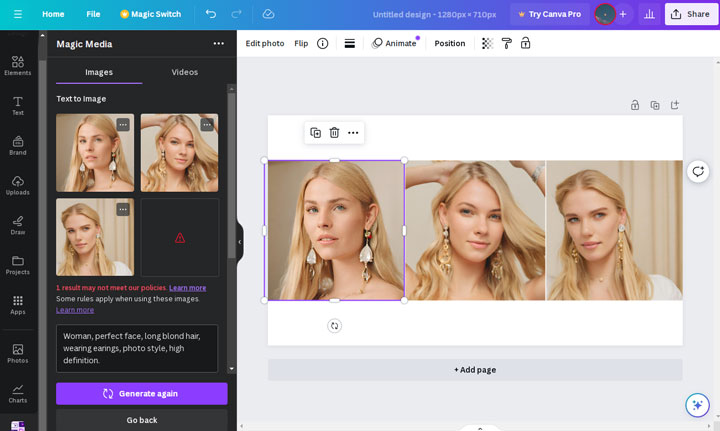Select second generated thumbnail with raised arm
The image size is (720, 431).
click(x=180, y=153)
